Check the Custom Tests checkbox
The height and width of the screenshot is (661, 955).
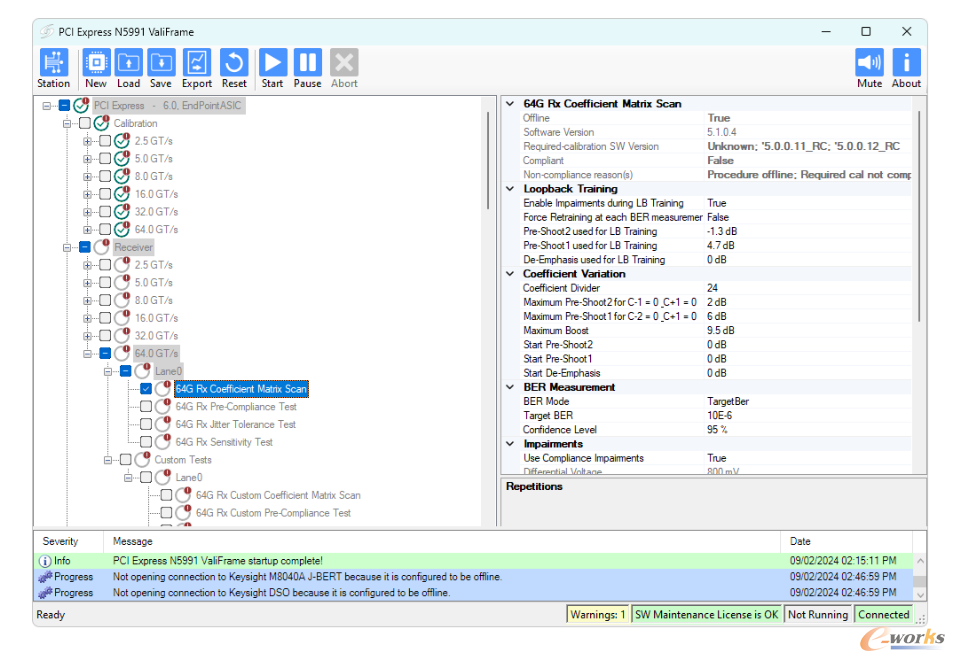(125, 459)
